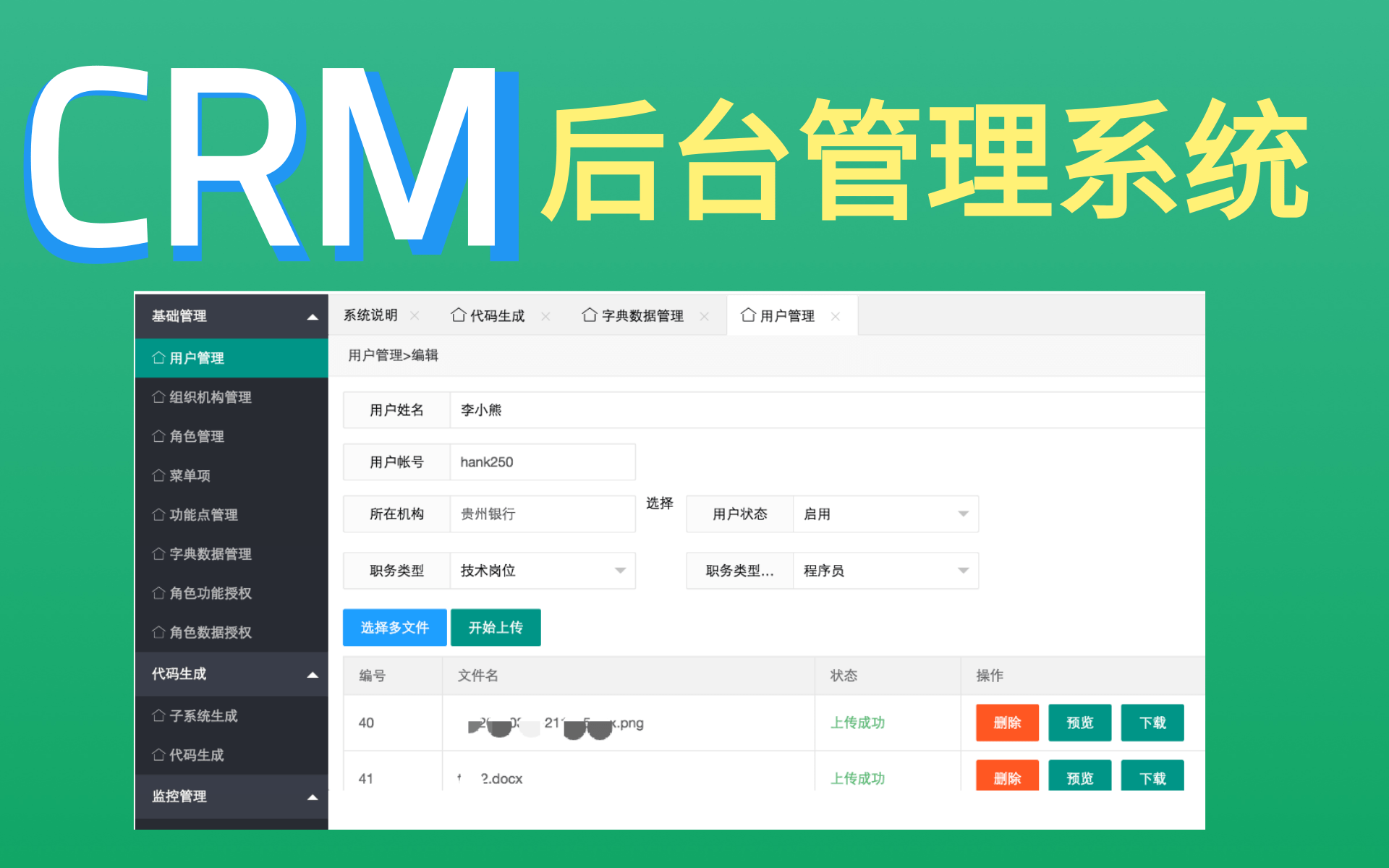Collapse the 监控管理 menu group
The height and width of the screenshot is (868, 1389).
(313, 797)
